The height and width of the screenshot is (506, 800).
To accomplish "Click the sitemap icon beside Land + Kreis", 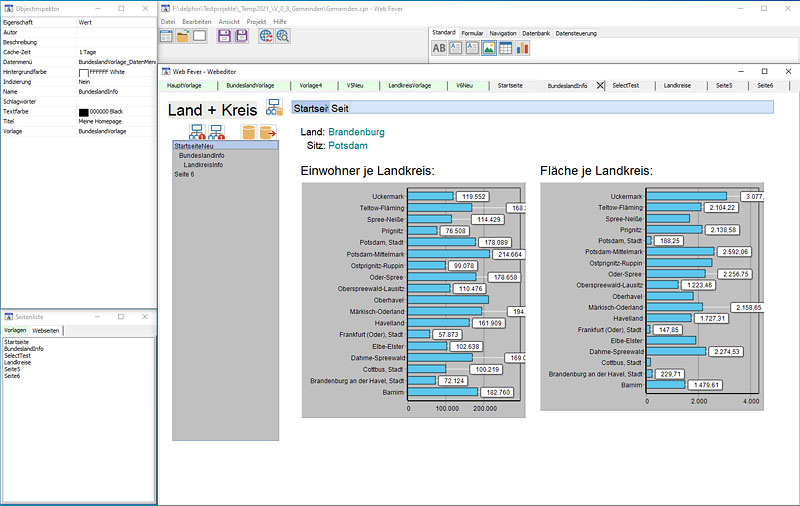I will (273, 108).
